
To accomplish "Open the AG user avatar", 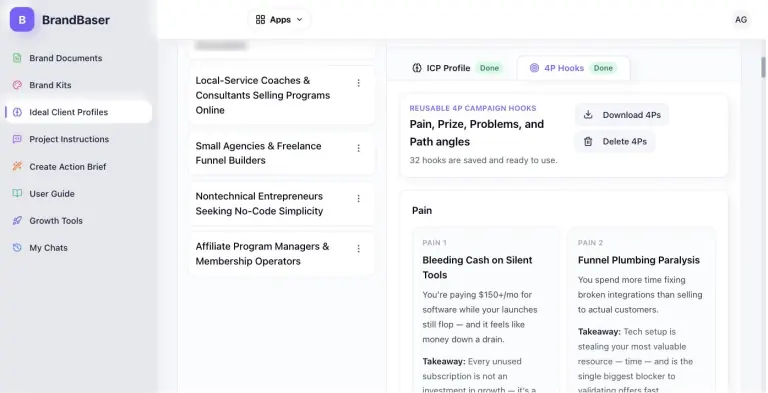I will point(741,20).
